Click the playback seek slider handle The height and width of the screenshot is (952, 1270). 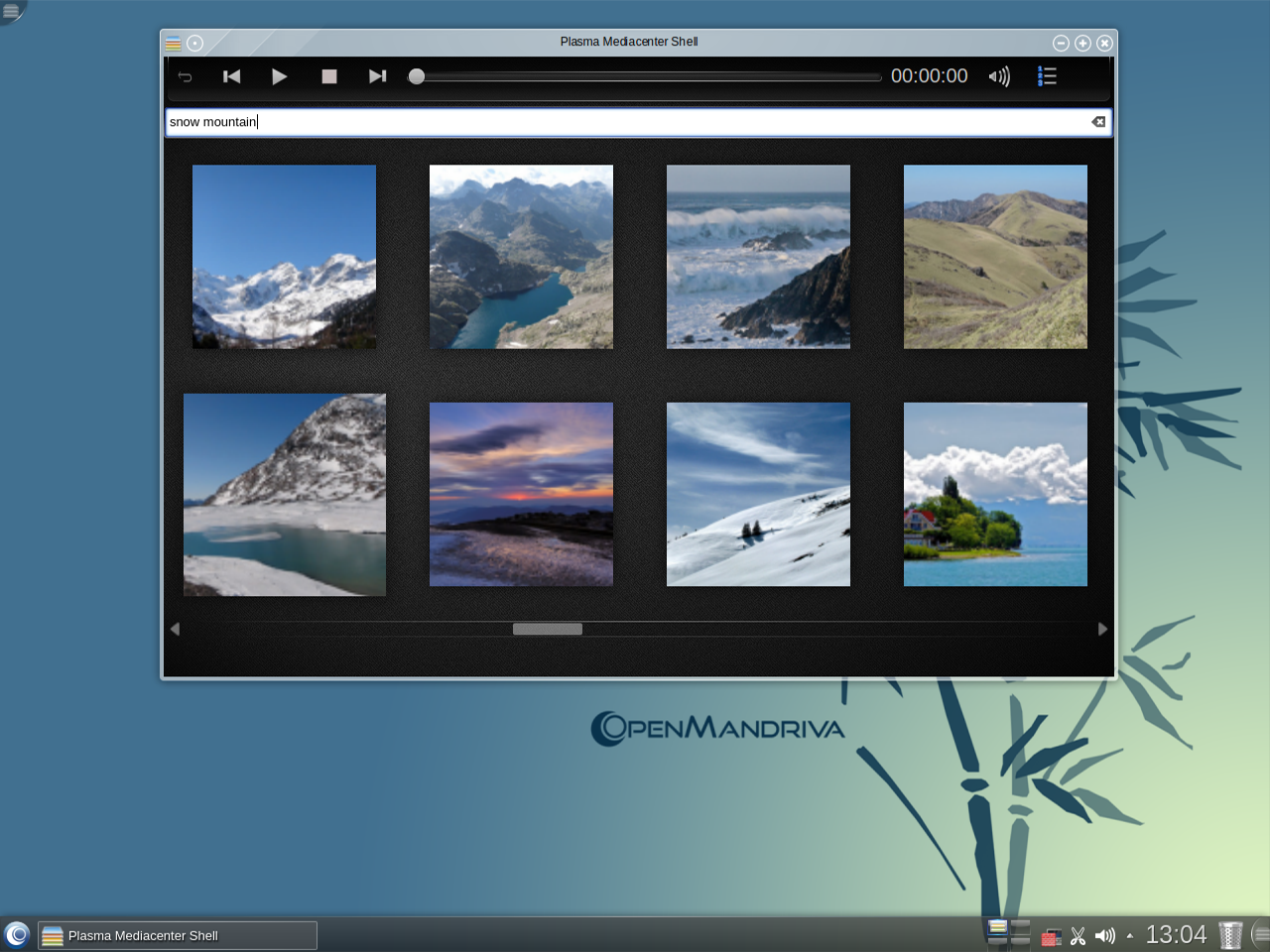point(417,76)
